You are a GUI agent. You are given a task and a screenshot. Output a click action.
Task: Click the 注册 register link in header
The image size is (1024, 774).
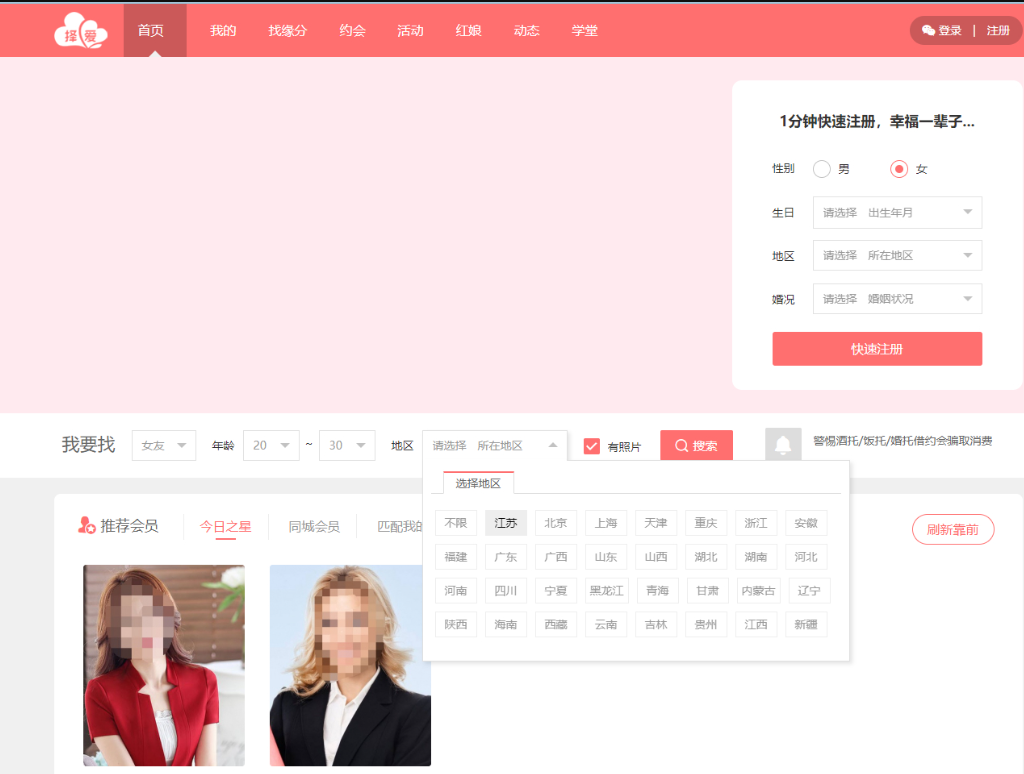click(998, 31)
